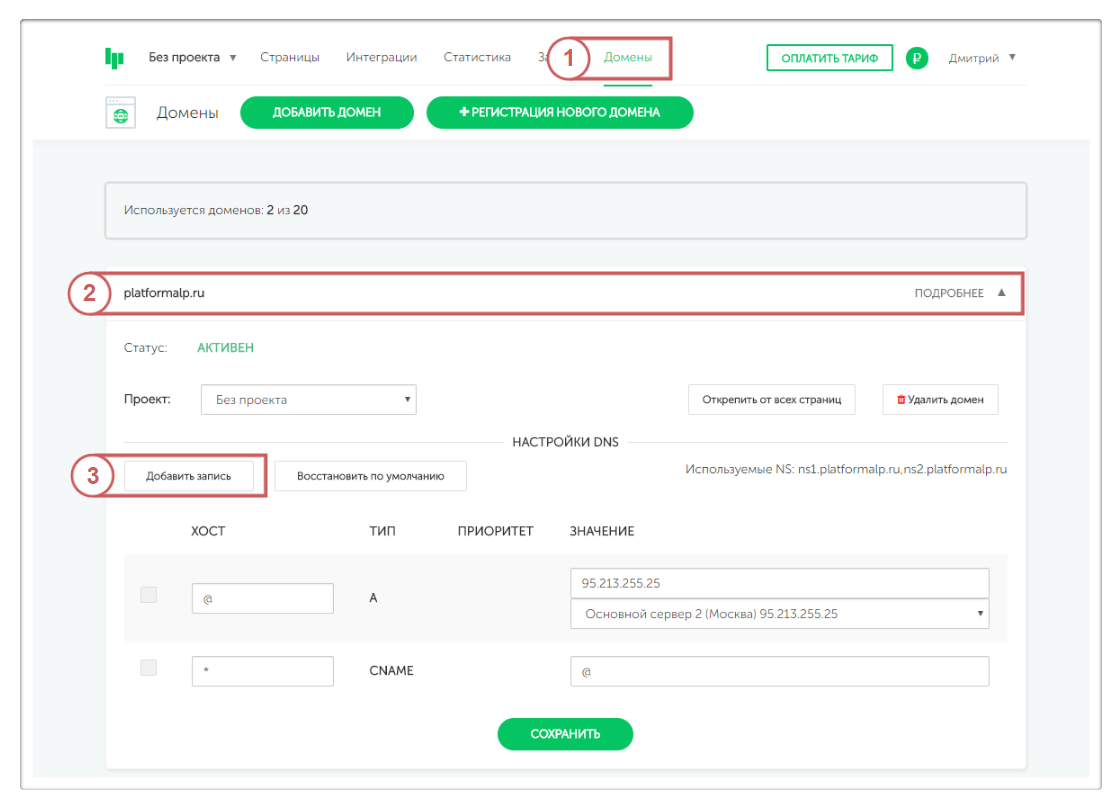Tick the checkbox for the A record
Screen dimensions: 1113x809
(x=149, y=596)
